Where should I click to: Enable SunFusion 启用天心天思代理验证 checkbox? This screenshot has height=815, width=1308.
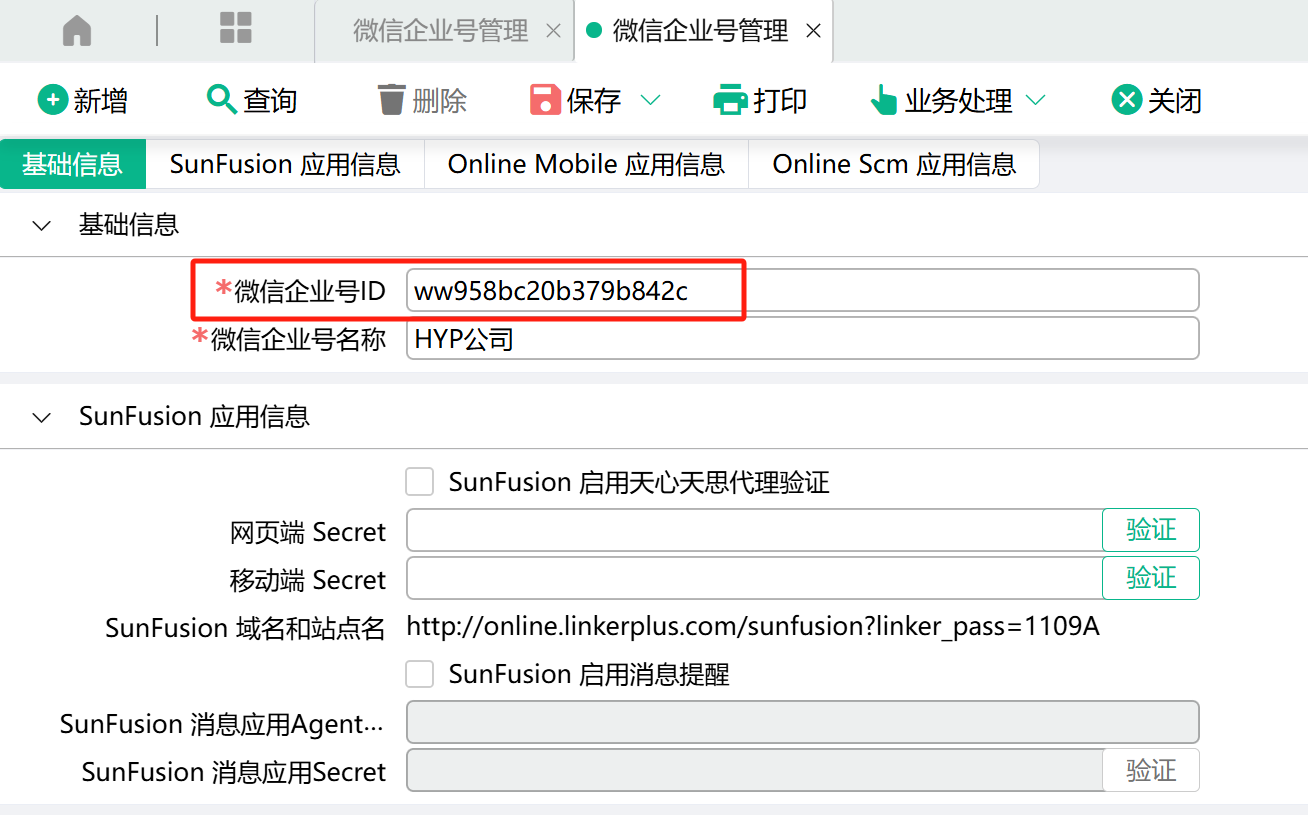click(420, 482)
